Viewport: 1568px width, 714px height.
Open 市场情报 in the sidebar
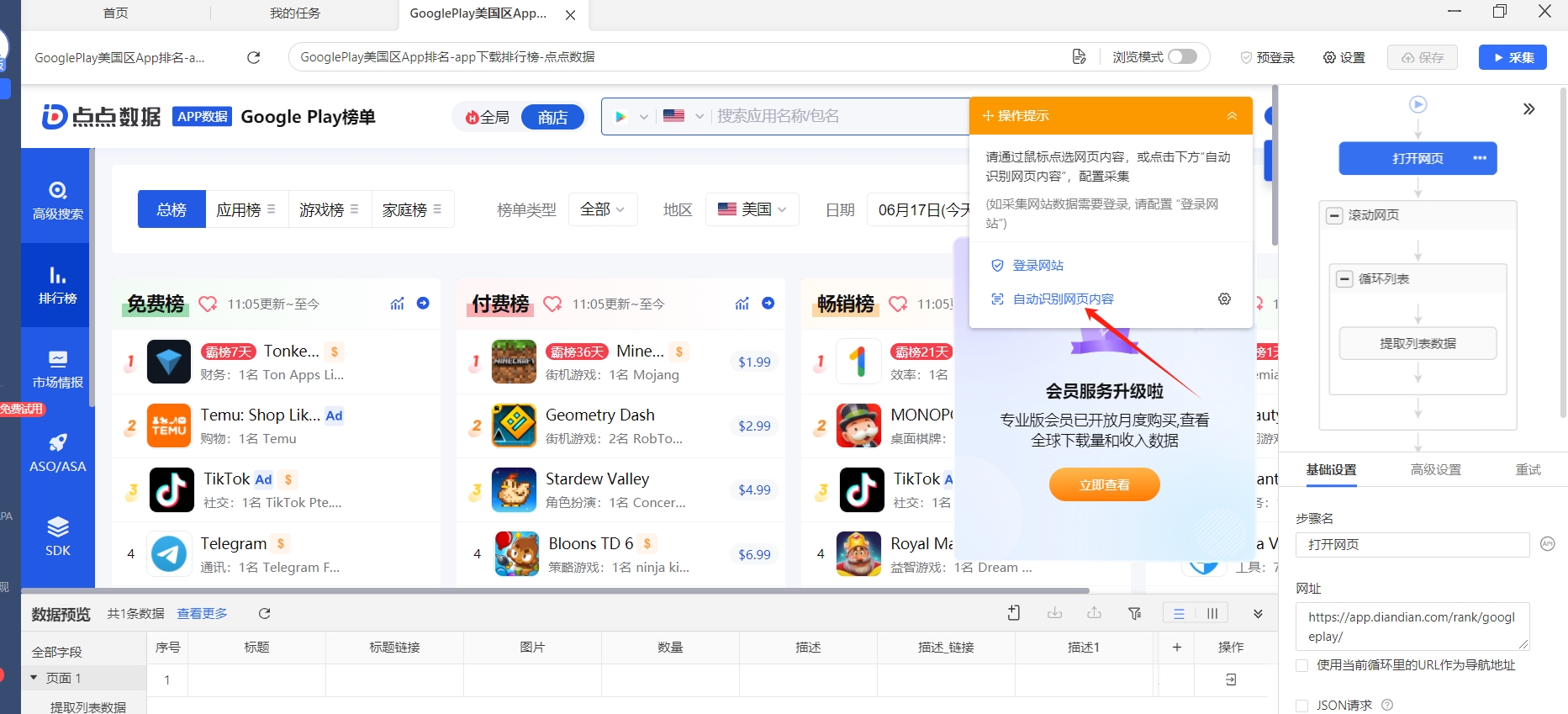[58, 368]
